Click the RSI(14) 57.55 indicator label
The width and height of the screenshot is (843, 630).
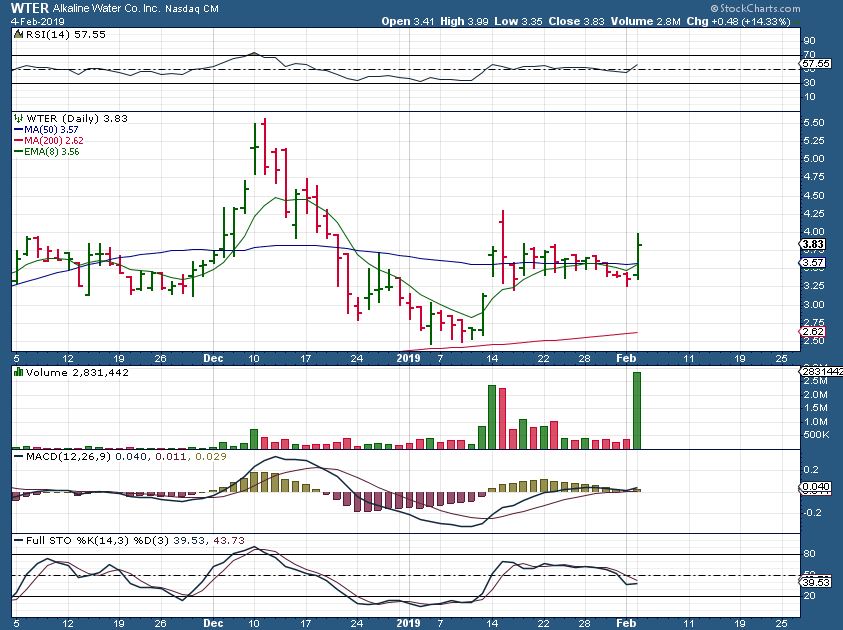[66, 34]
